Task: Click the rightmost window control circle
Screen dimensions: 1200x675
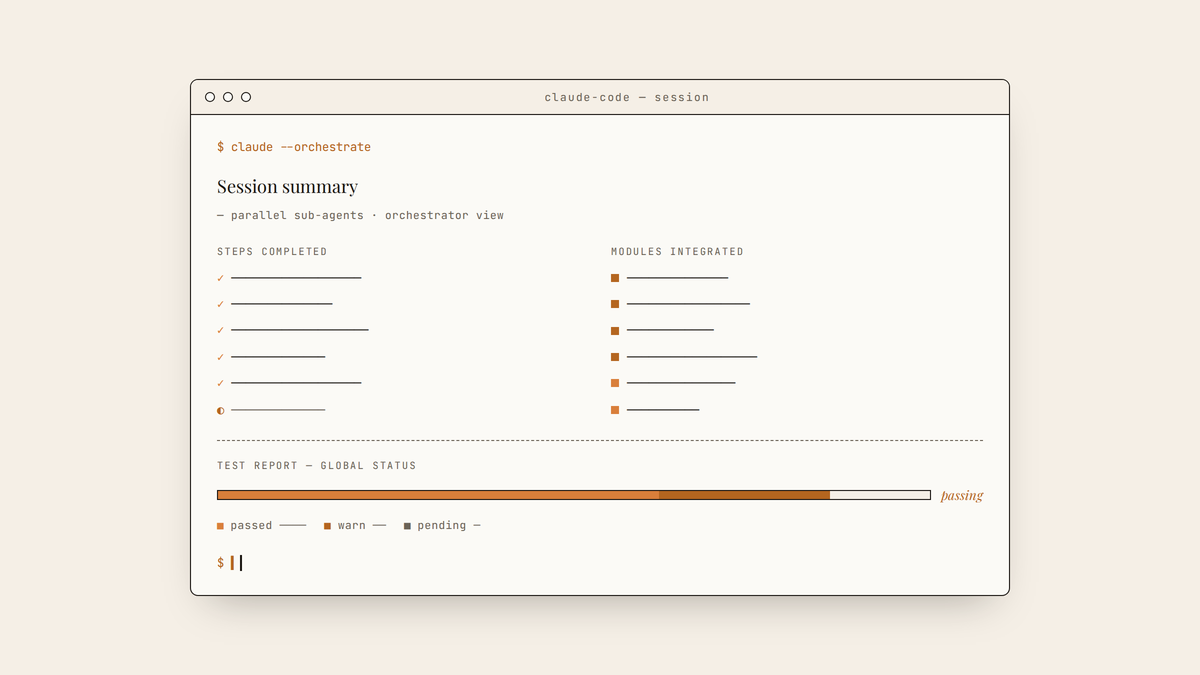Action: click(246, 97)
